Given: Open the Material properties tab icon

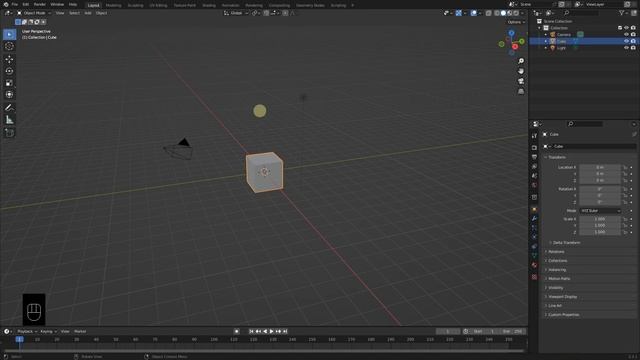Looking at the screenshot, I should point(534,265).
